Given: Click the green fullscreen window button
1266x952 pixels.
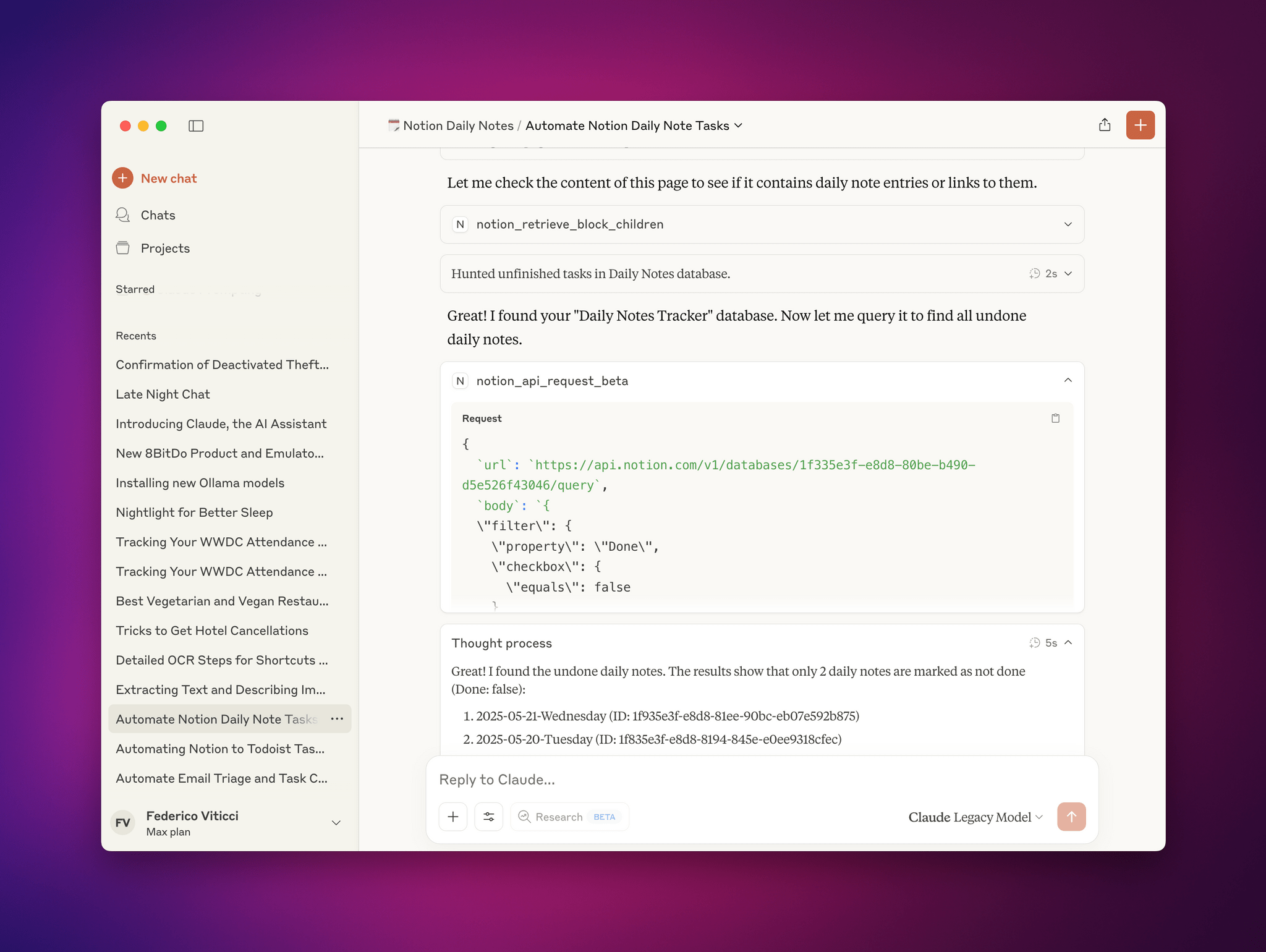Looking at the screenshot, I should click(x=161, y=126).
